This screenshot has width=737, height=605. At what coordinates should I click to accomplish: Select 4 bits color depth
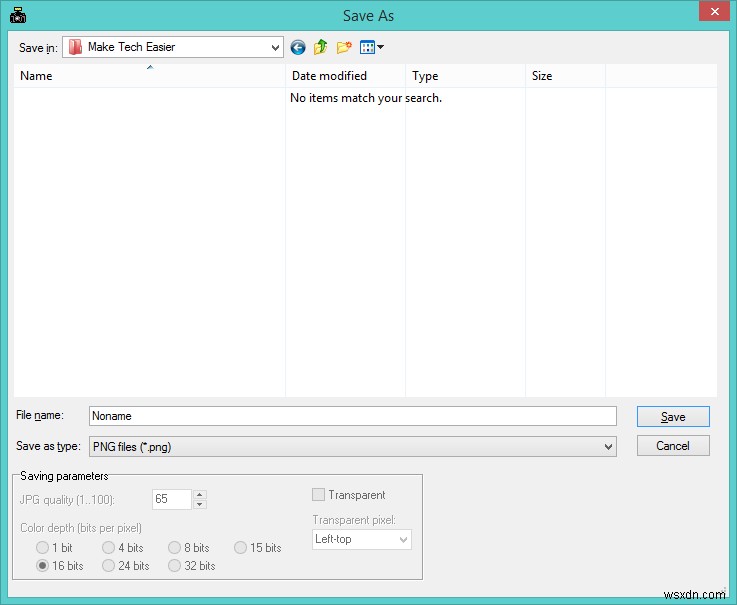point(108,547)
